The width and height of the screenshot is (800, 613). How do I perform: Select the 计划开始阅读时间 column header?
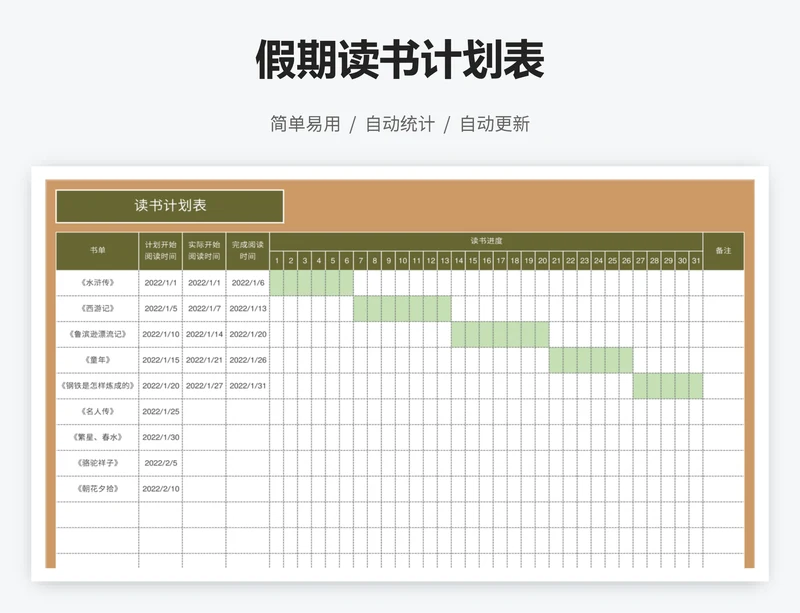click(161, 250)
